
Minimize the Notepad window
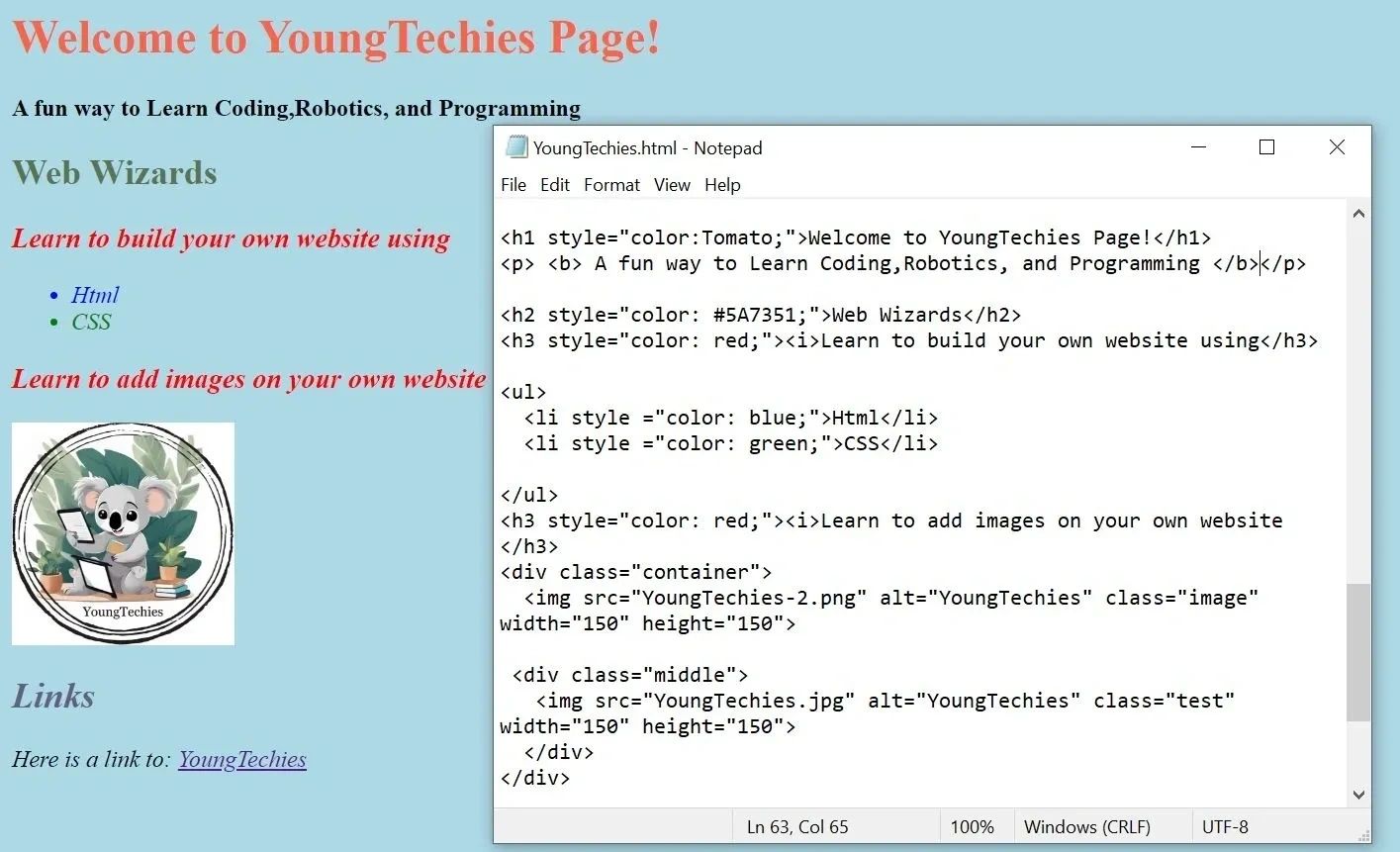click(1199, 147)
